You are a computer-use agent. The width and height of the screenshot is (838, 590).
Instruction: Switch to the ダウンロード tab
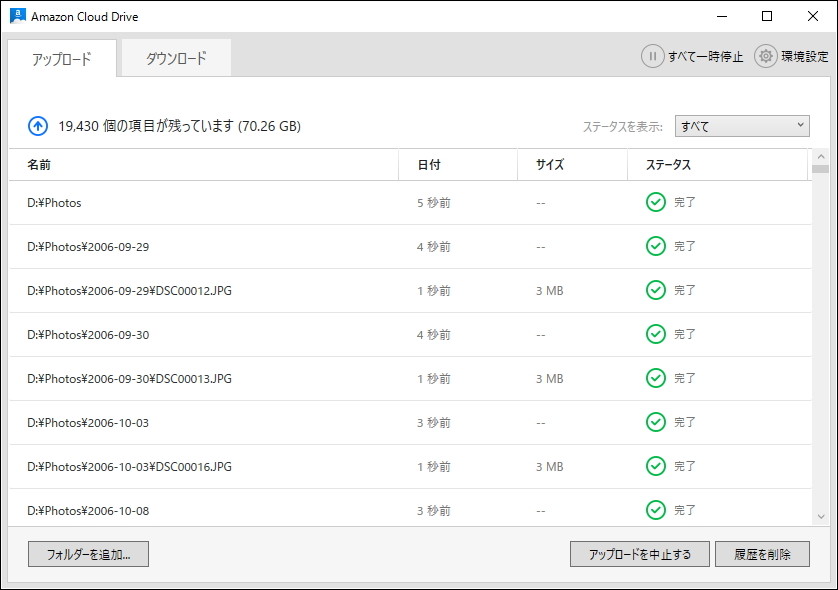[x=174, y=58]
